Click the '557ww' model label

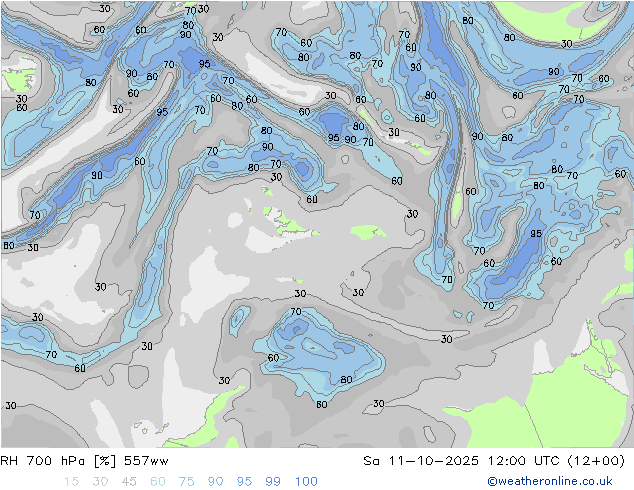(146, 460)
